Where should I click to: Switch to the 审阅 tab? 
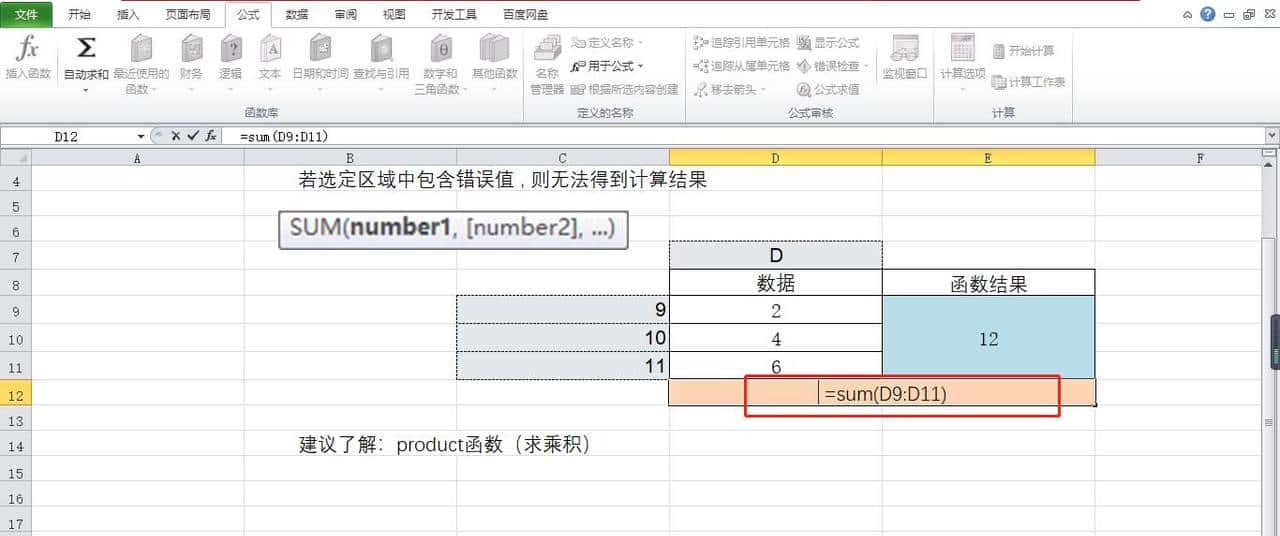[346, 15]
